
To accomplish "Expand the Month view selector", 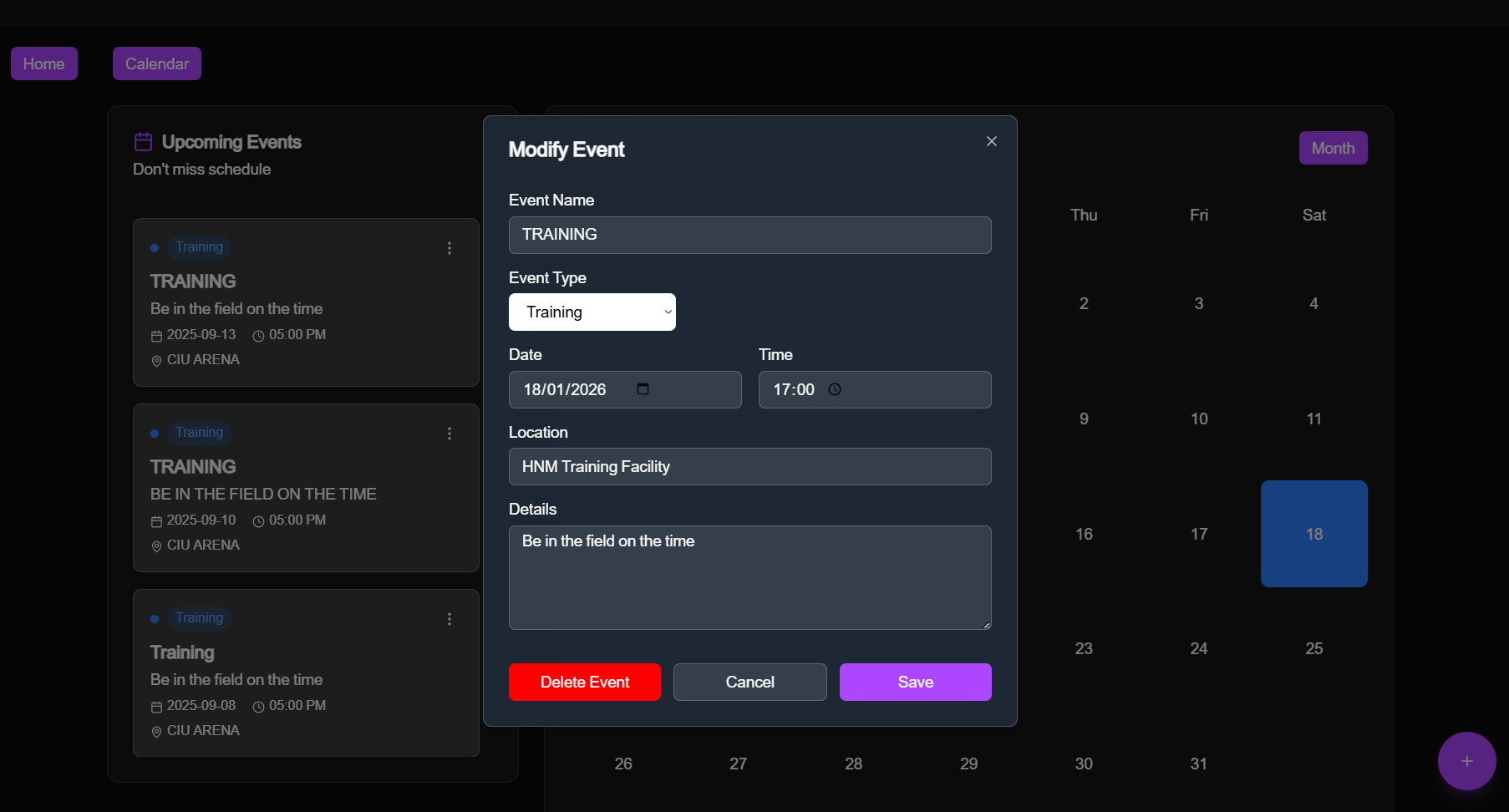I will point(1333,148).
